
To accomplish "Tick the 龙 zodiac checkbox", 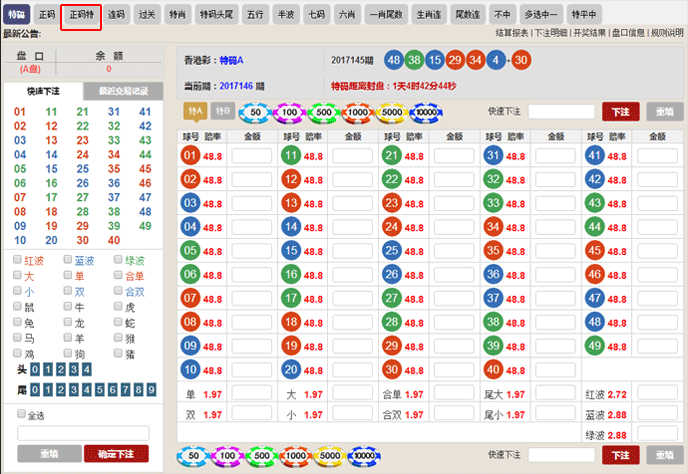I will (69, 324).
